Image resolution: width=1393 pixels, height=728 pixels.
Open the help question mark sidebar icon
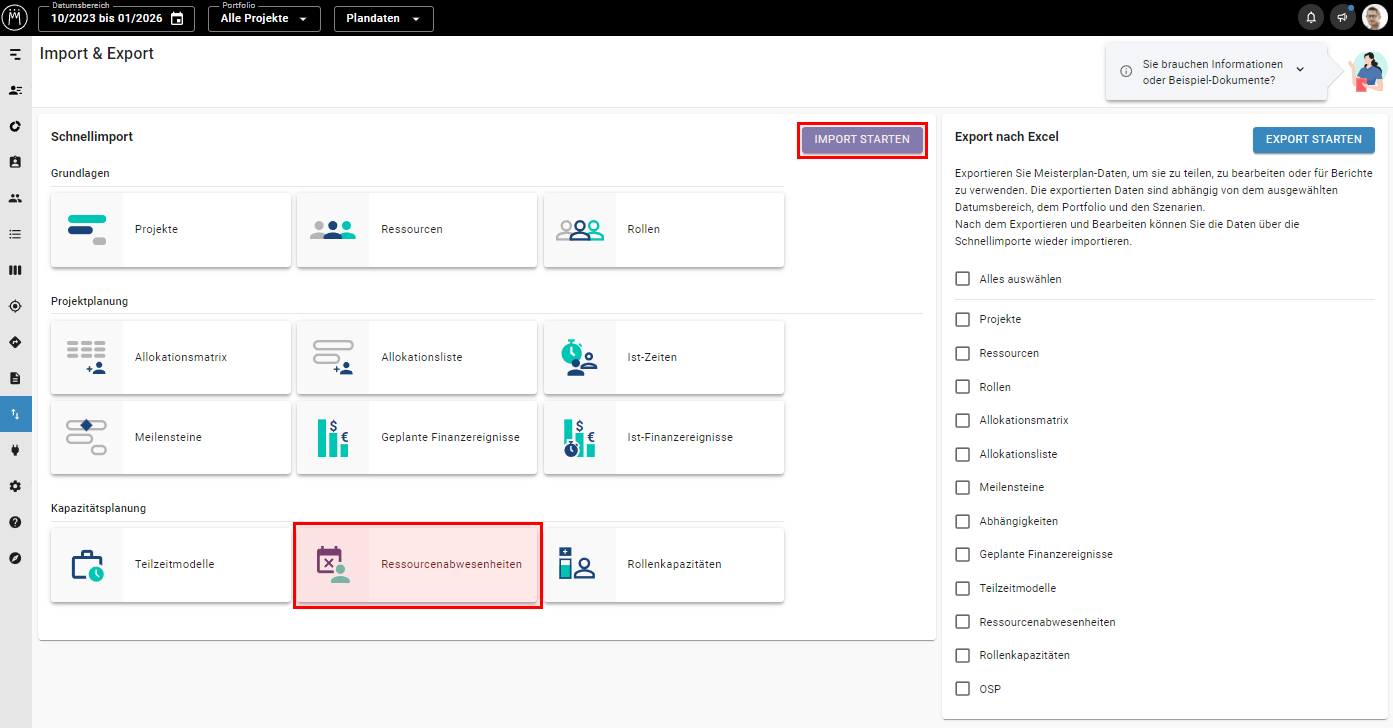pos(15,522)
